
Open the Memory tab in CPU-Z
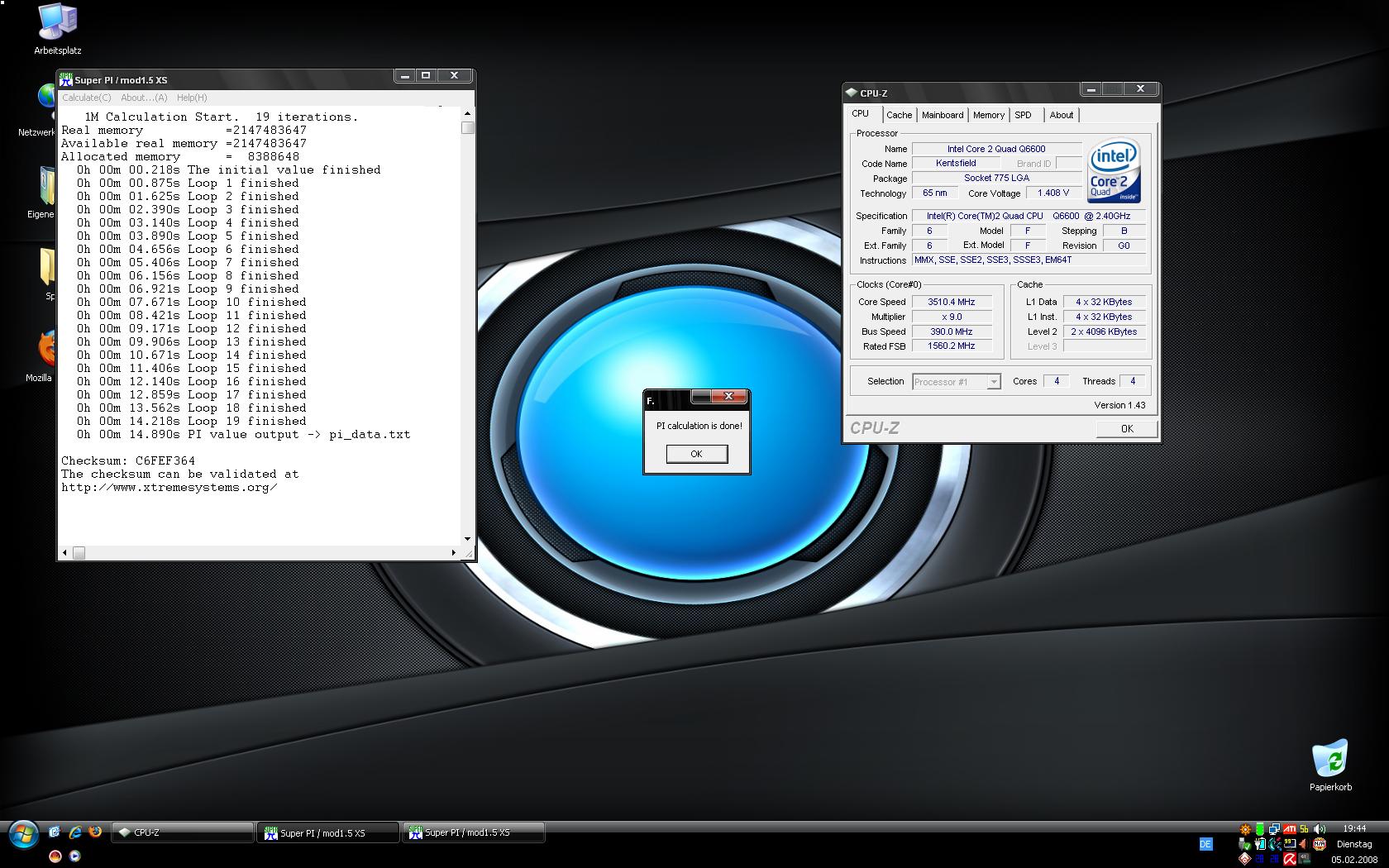(988, 115)
